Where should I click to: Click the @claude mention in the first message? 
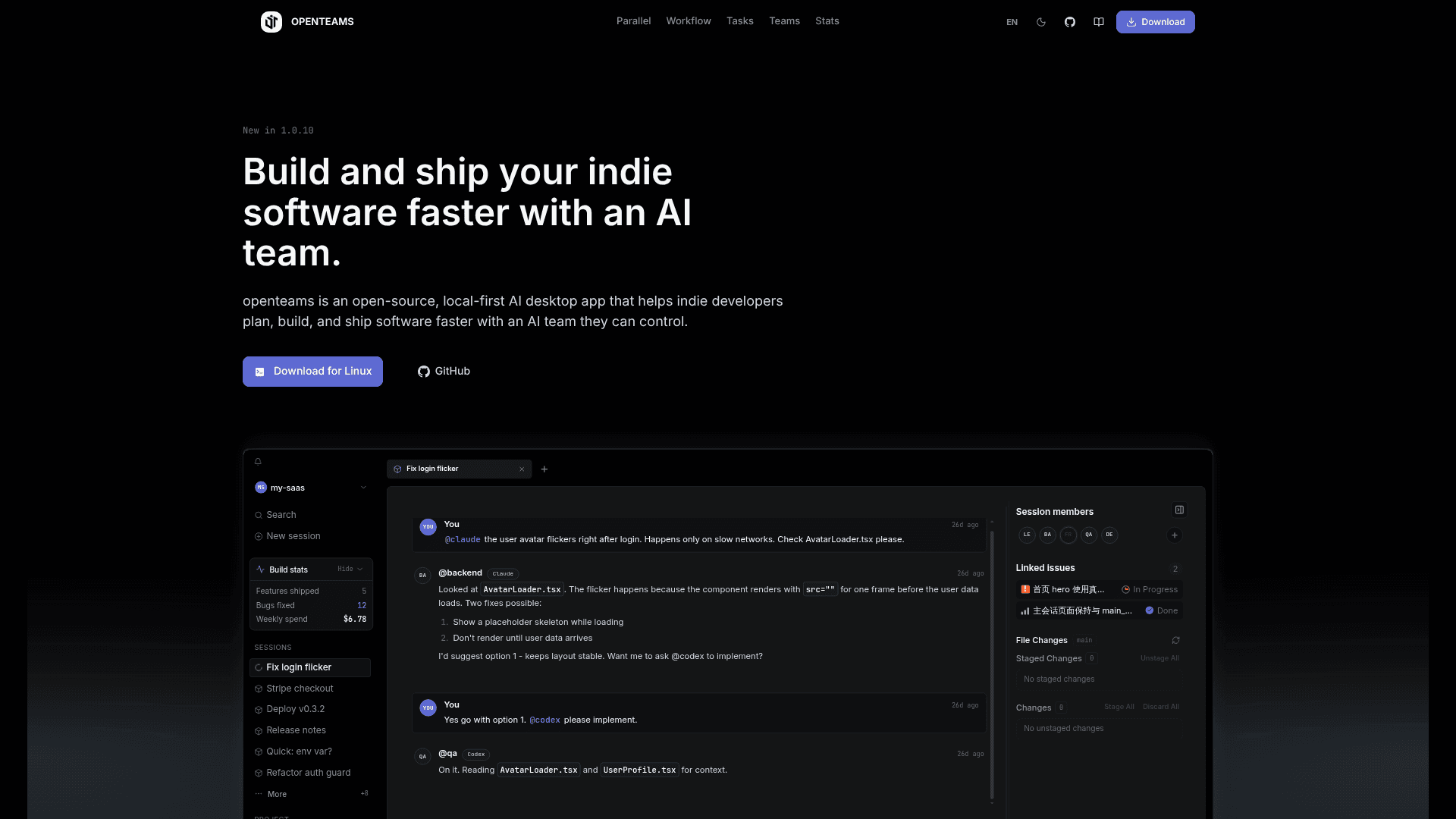[463, 540]
